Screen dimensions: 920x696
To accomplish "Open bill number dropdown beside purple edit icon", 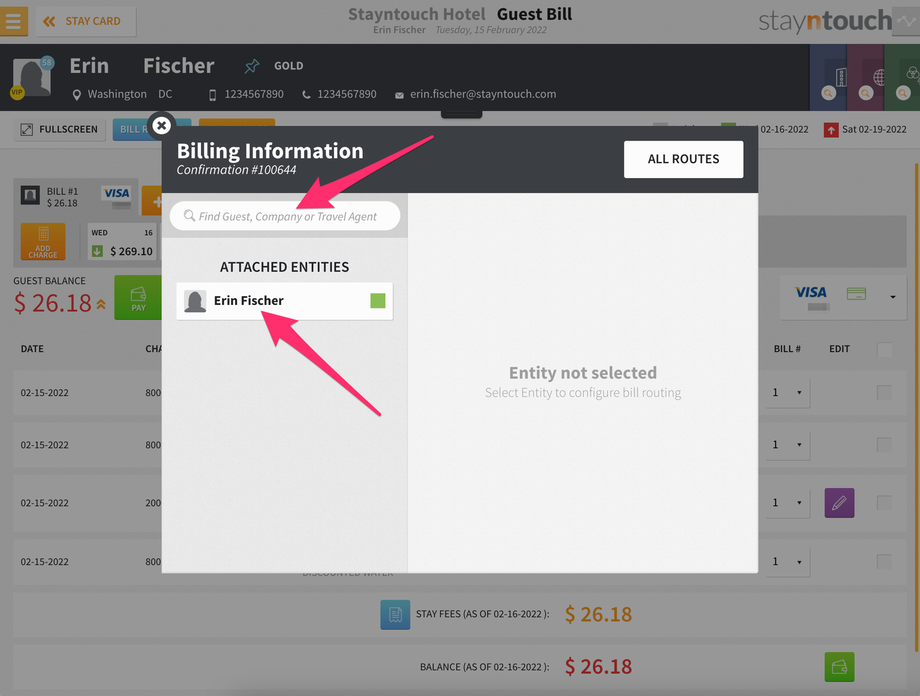I will [x=787, y=503].
